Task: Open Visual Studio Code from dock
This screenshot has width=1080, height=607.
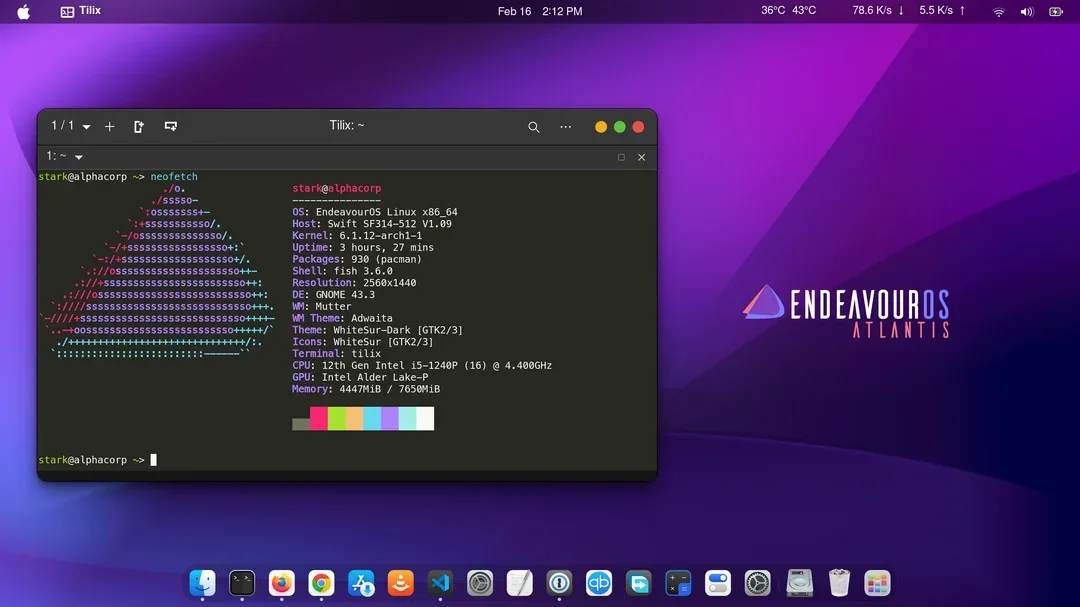Action: pyautogui.click(x=440, y=582)
